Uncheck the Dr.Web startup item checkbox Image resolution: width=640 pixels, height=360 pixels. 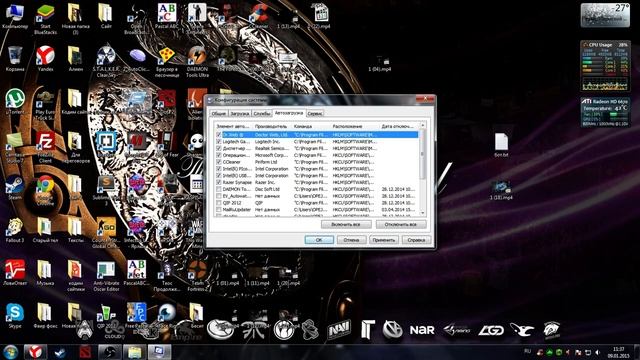pos(219,135)
